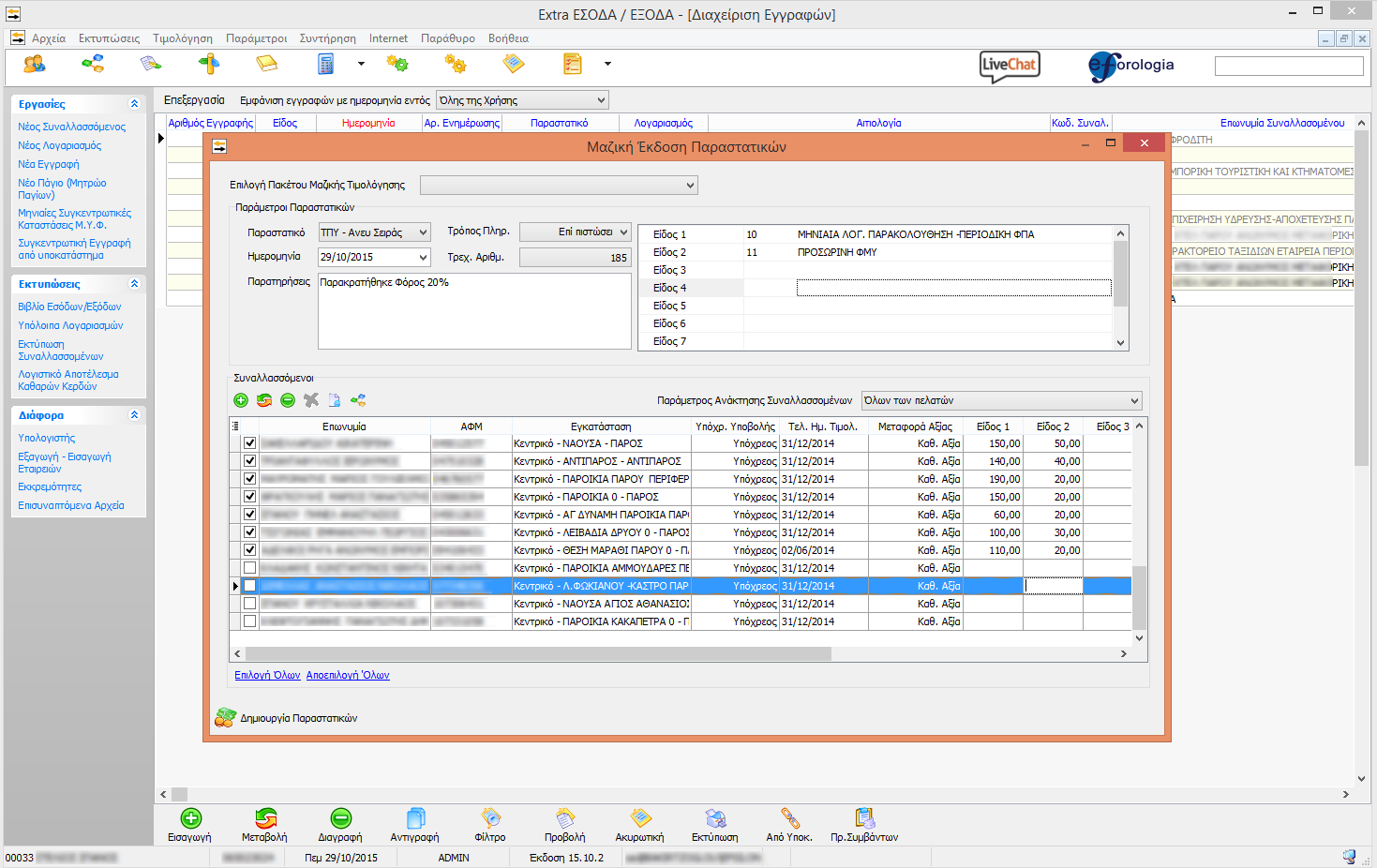1377x868 pixels.
Task: Open the Τιμολόγηση menu
Action: pos(183,38)
